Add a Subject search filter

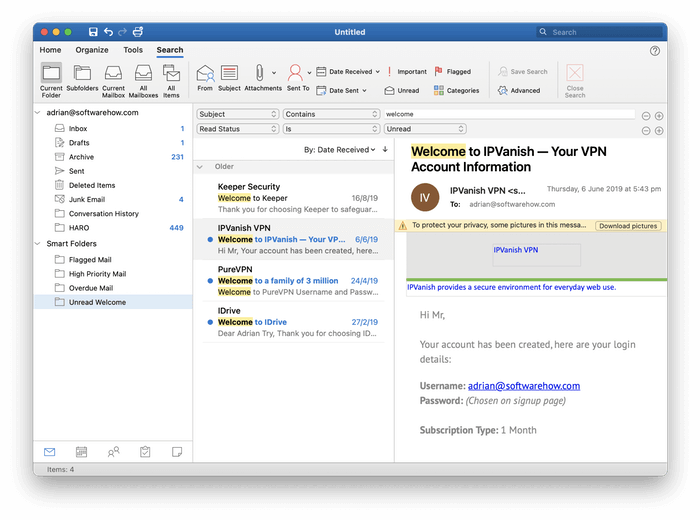pyautogui.click(x=229, y=78)
